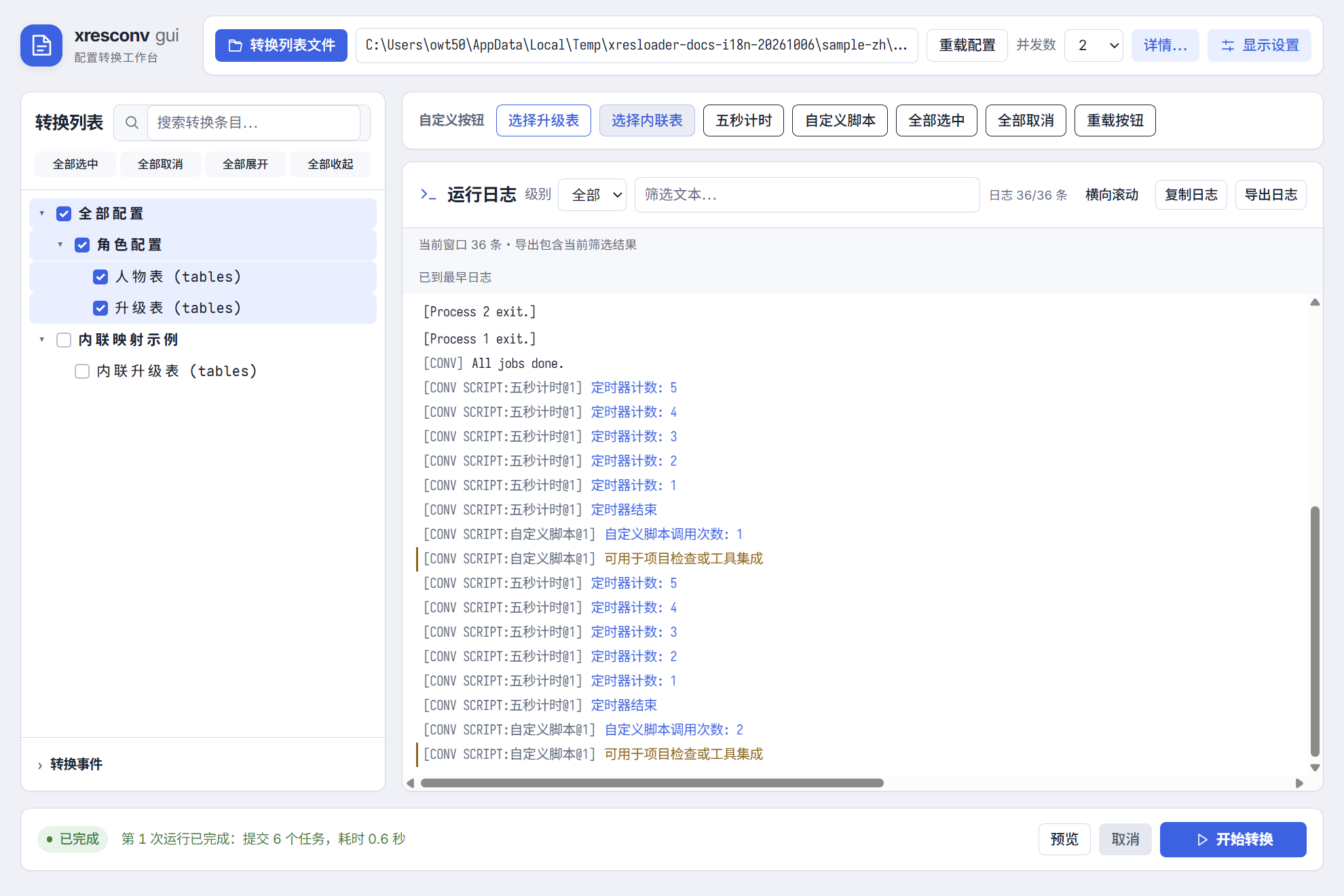Click the right arrow of the horizontal scrollbar

coord(1299,783)
